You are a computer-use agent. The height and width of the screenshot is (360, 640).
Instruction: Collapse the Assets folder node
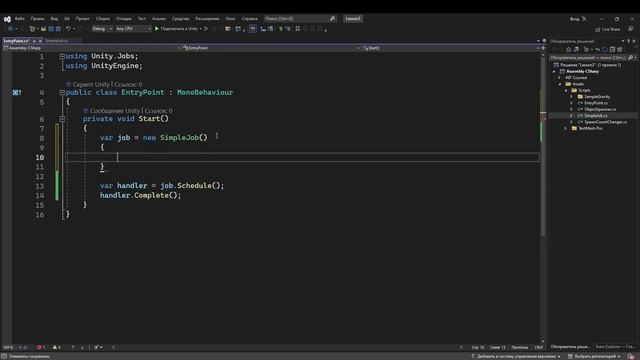(560, 84)
